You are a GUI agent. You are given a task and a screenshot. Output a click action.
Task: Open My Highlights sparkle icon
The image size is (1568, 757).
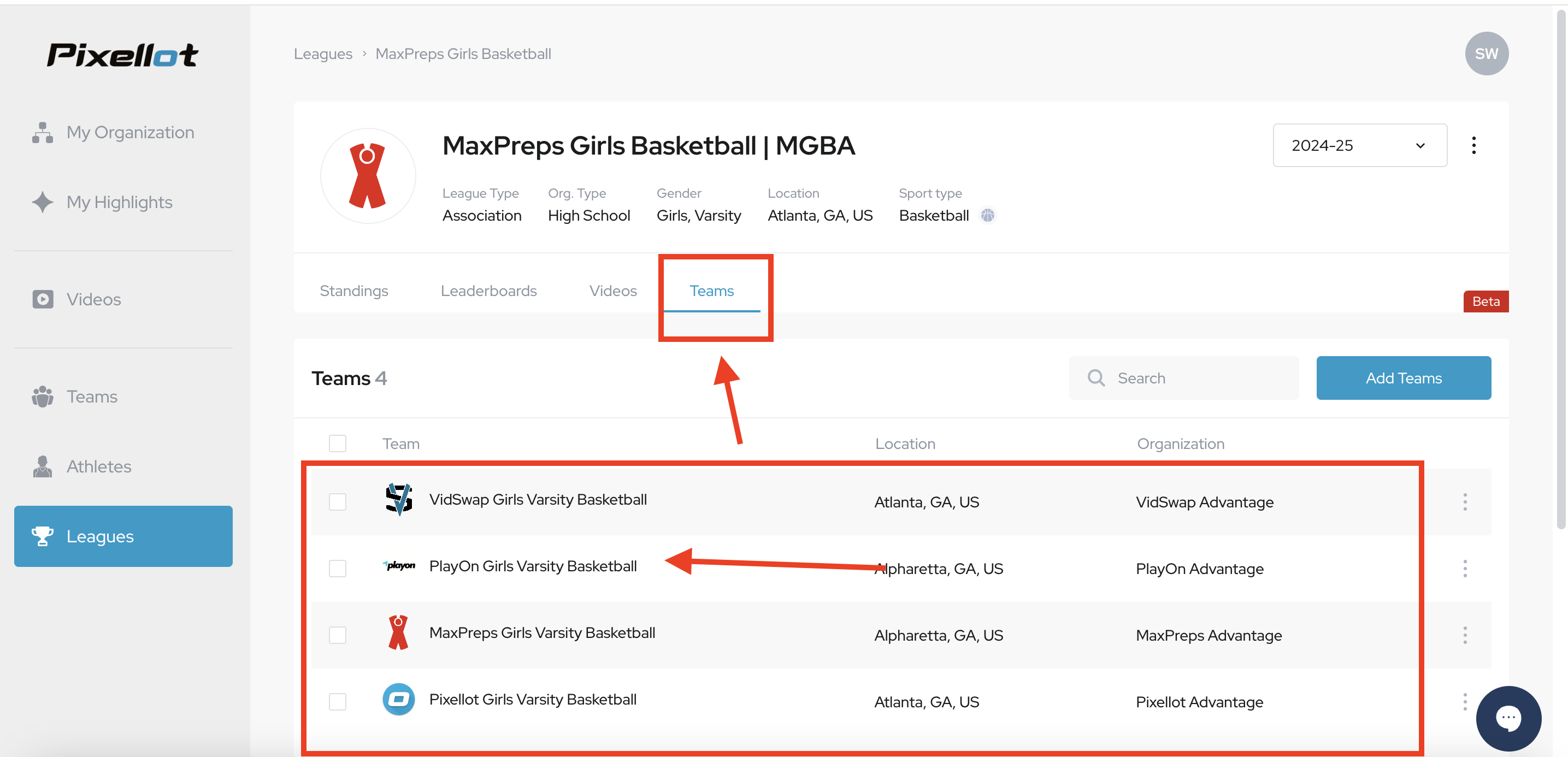coord(43,202)
